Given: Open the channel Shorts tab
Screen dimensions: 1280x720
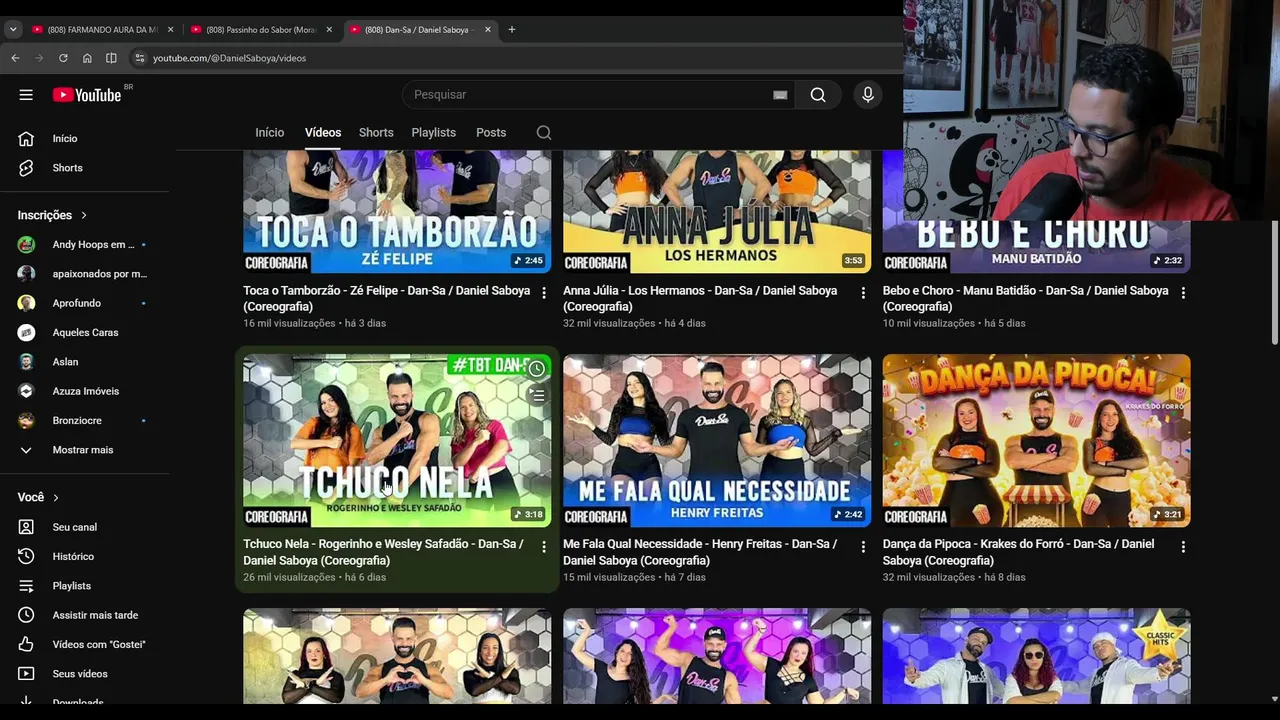Looking at the screenshot, I should click(376, 133).
